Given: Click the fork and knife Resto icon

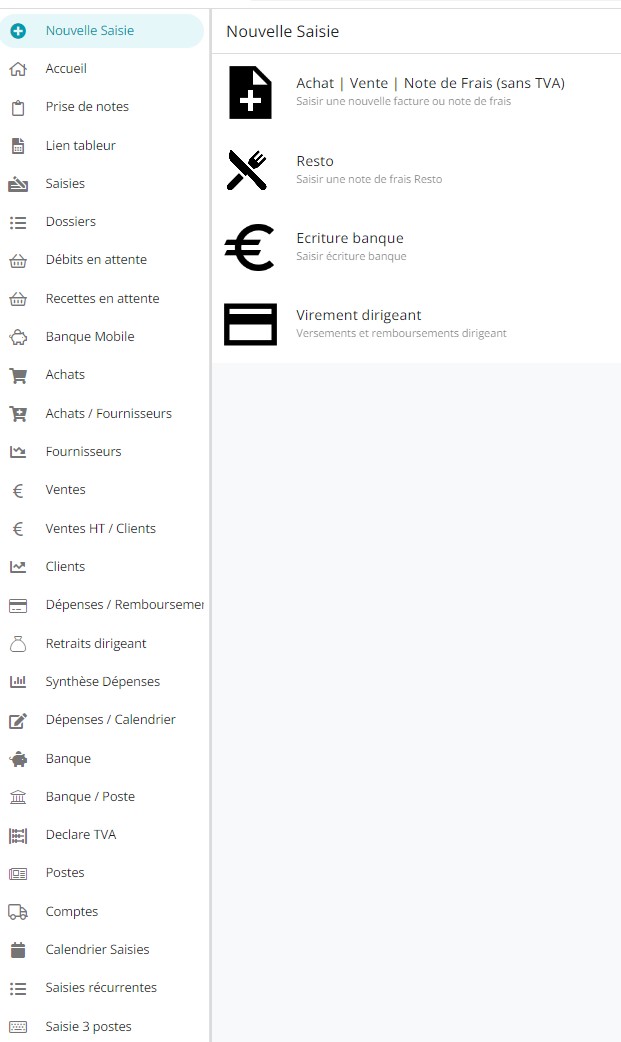Looking at the screenshot, I should tap(247, 170).
